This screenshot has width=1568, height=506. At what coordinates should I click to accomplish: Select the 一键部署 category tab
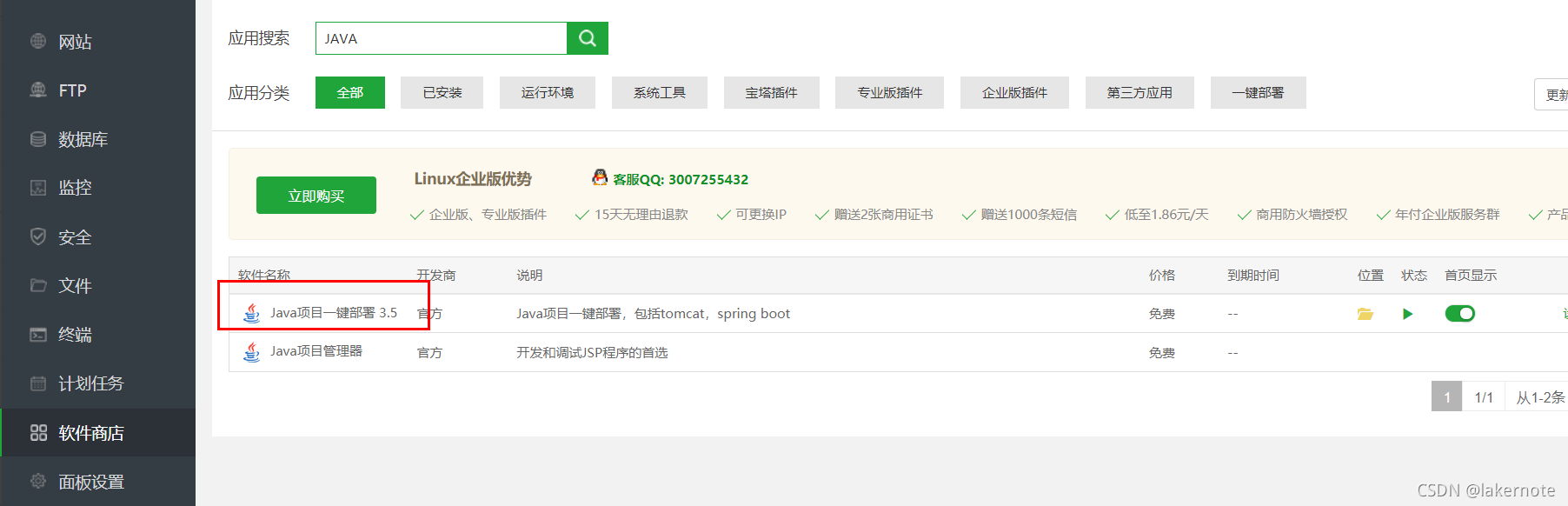1259,92
